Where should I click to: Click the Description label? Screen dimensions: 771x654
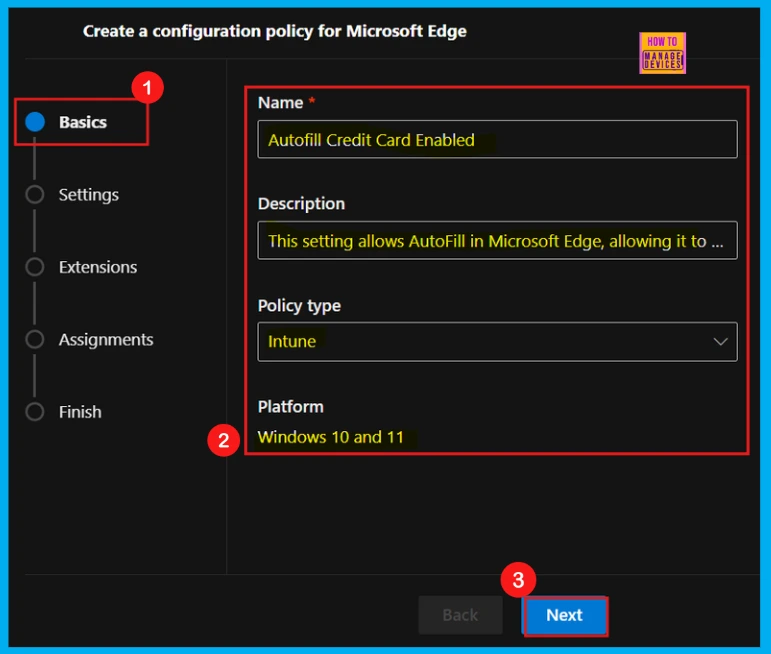point(301,204)
